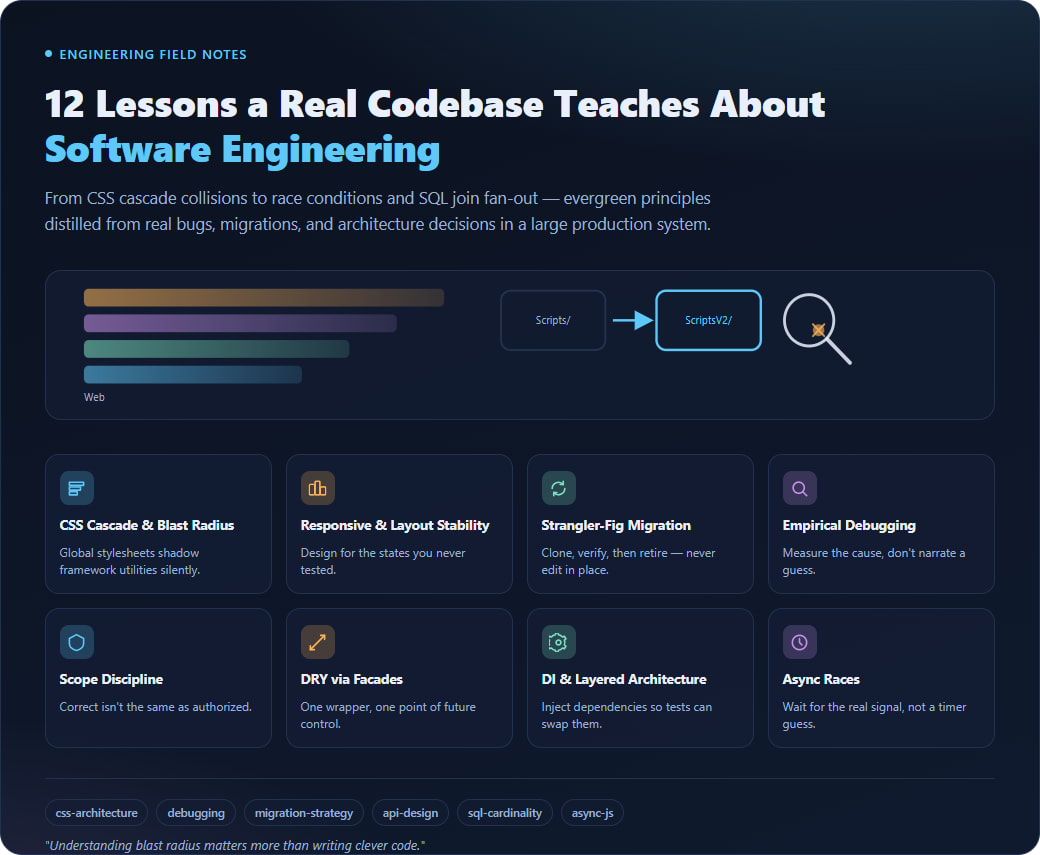Screen dimensions: 1040x855
Task: Click the "Scope Discipline" title
Action: (x=111, y=679)
